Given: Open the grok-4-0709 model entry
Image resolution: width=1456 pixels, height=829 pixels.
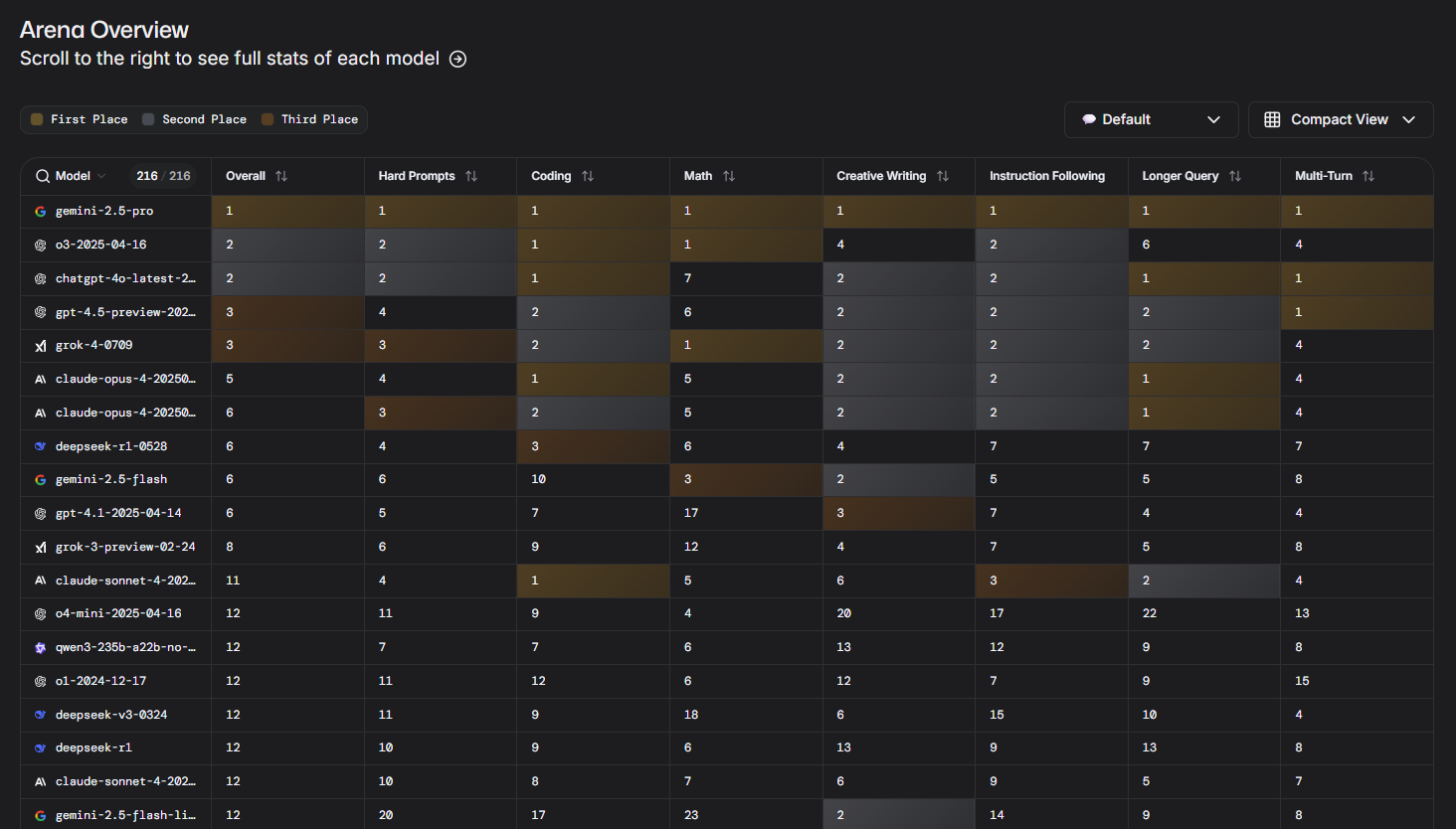Looking at the screenshot, I should [x=93, y=345].
